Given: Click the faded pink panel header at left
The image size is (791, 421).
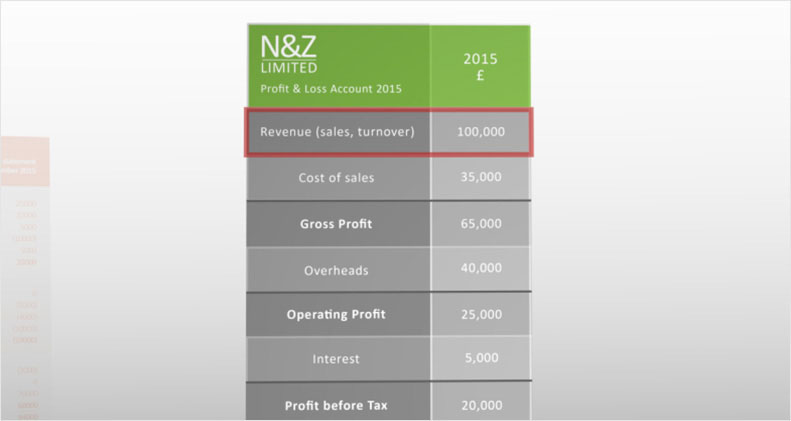Looking at the screenshot, I should (24, 161).
